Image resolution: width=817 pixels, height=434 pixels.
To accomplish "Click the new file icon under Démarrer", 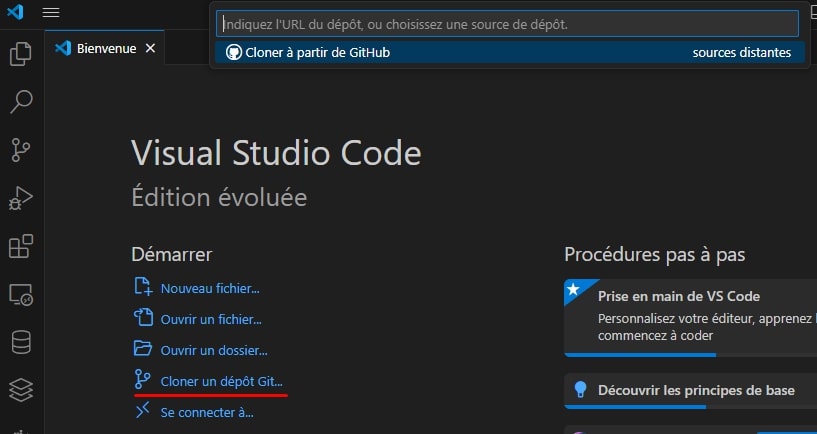I will (x=143, y=287).
